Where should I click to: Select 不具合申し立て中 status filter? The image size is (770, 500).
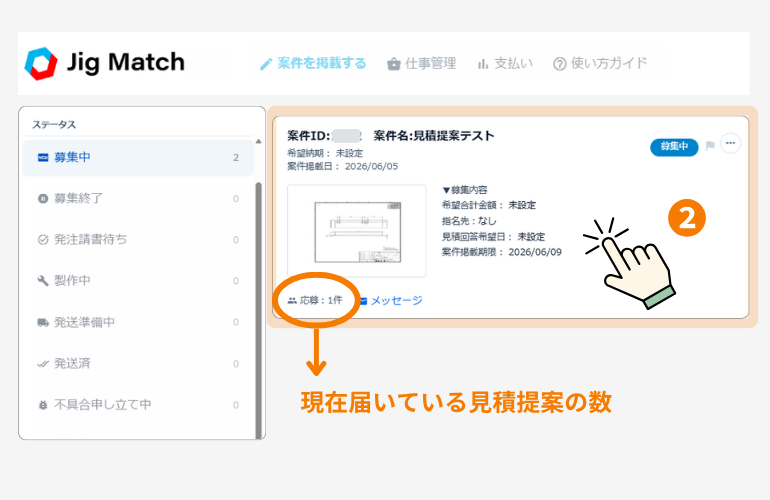point(138,405)
